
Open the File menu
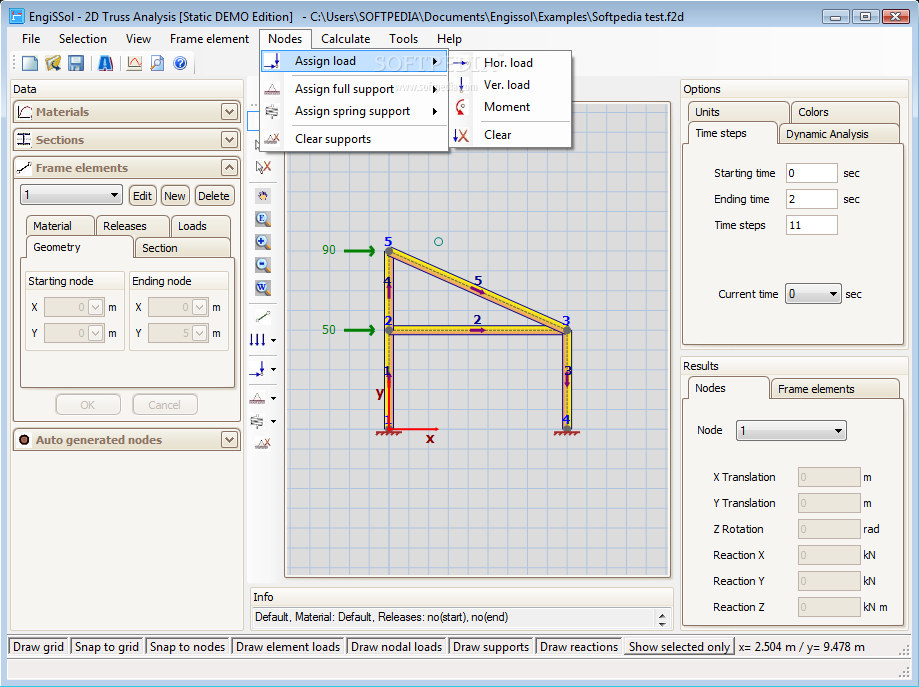31,39
